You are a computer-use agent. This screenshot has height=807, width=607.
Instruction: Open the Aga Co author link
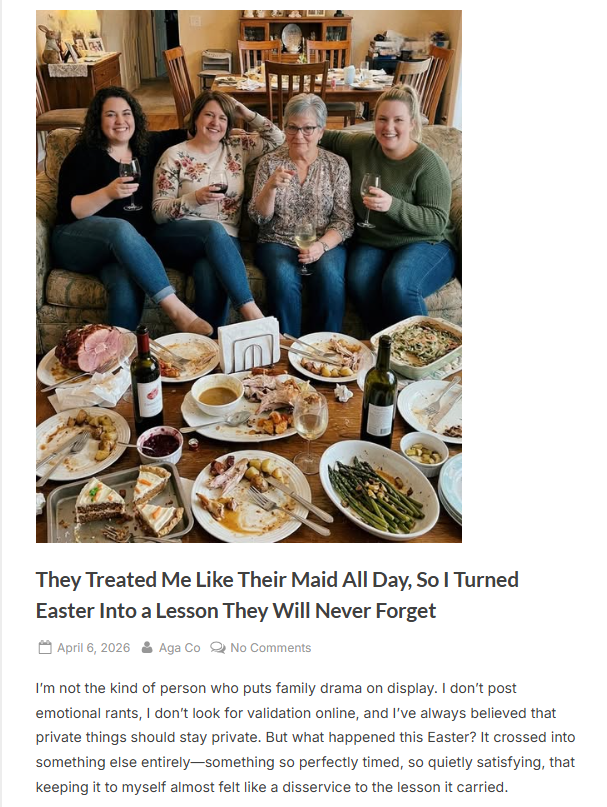coord(179,648)
